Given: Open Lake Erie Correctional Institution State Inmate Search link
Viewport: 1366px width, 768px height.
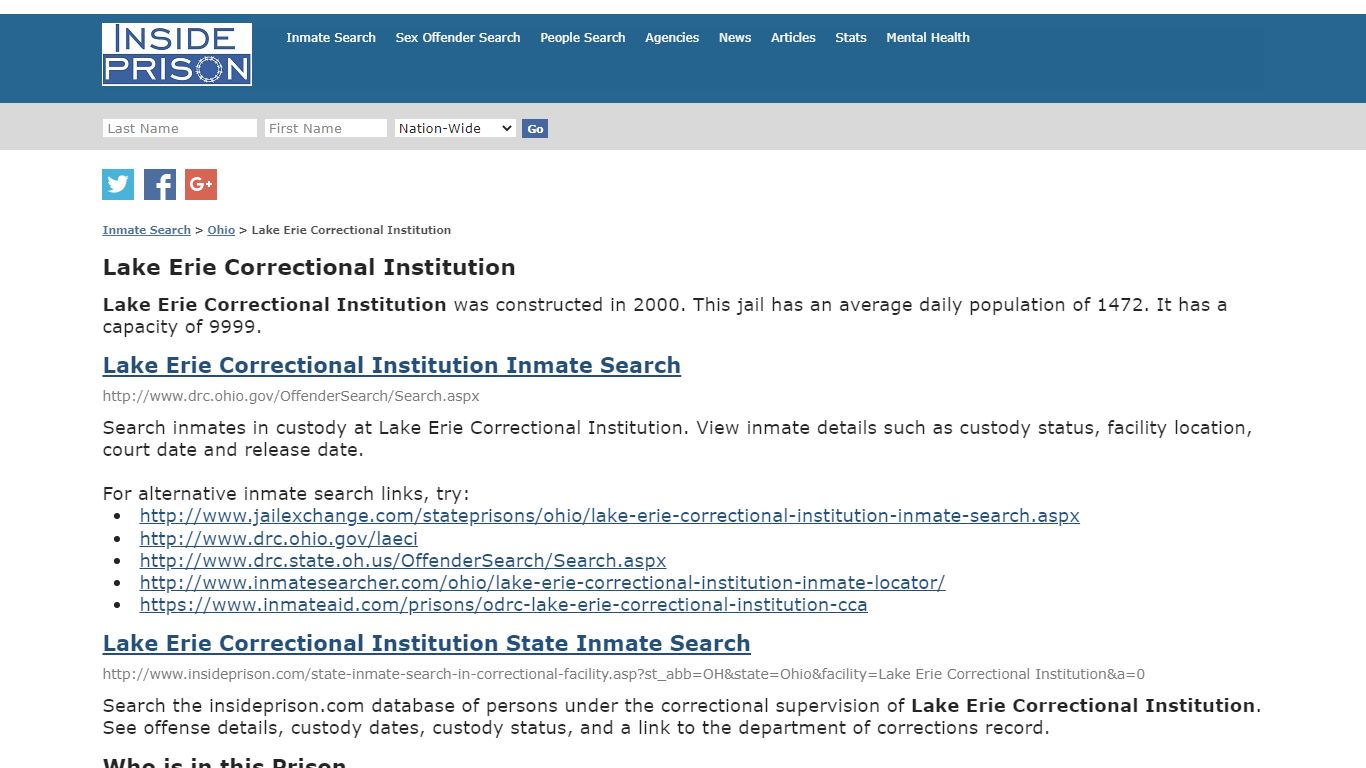Looking at the screenshot, I should click(427, 643).
